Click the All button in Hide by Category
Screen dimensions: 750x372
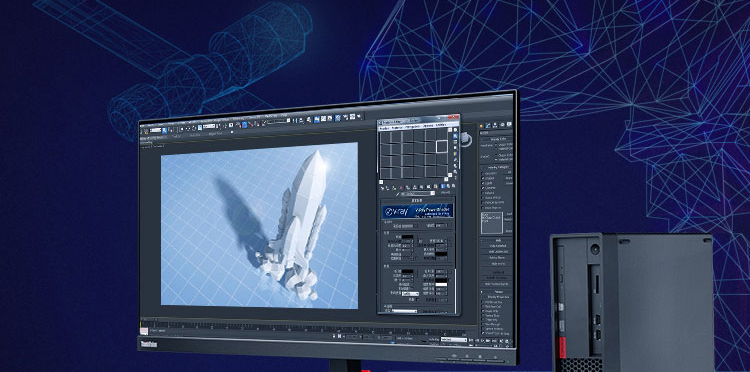click(509, 172)
